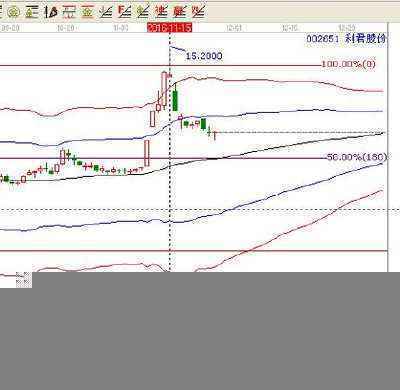Click the gold coin with horizontal lines icon
This screenshot has width=400, height=390.
(x=32, y=12)
